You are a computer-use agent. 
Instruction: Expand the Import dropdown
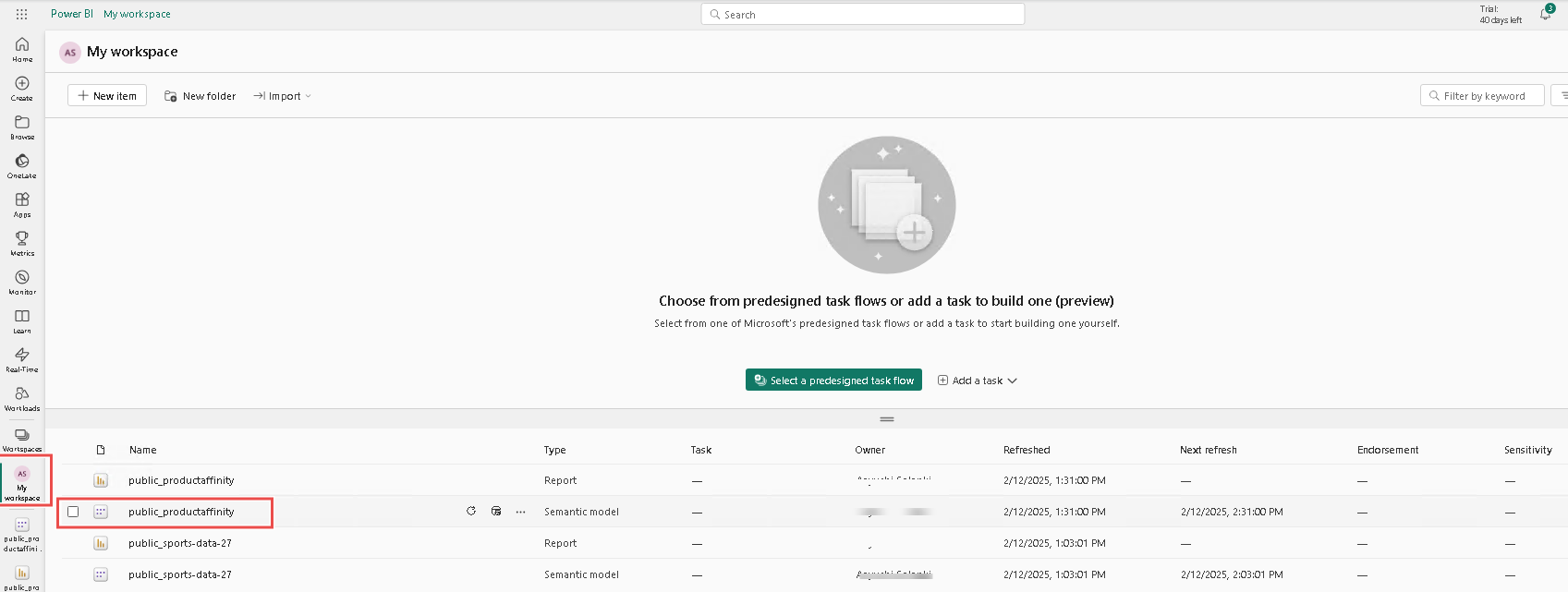tap(283, 96)
